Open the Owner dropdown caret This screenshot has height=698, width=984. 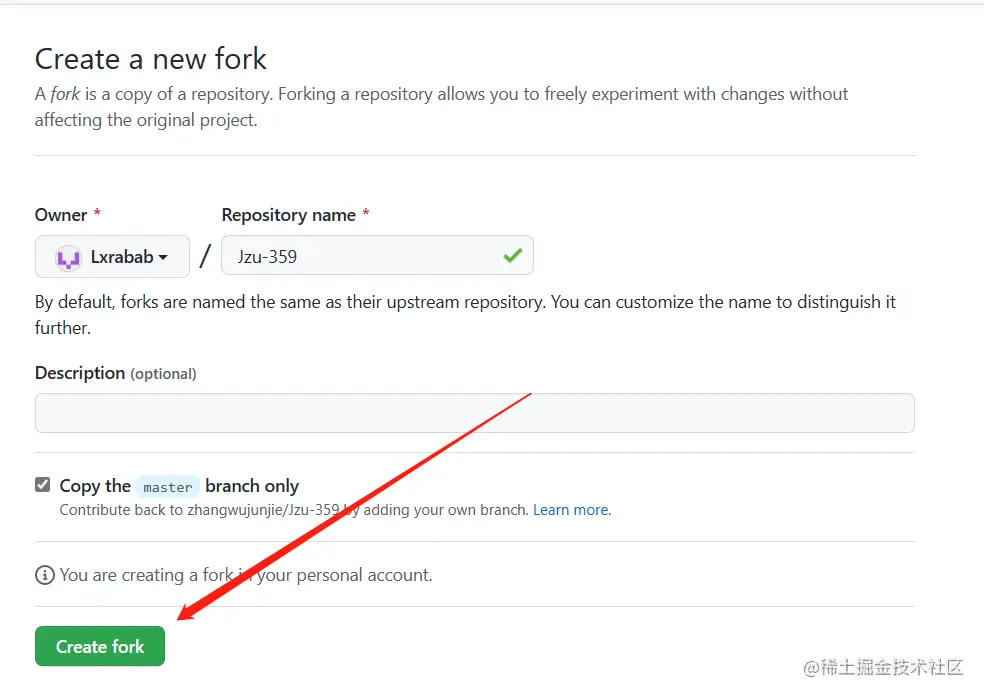click(x=162, y=258)
